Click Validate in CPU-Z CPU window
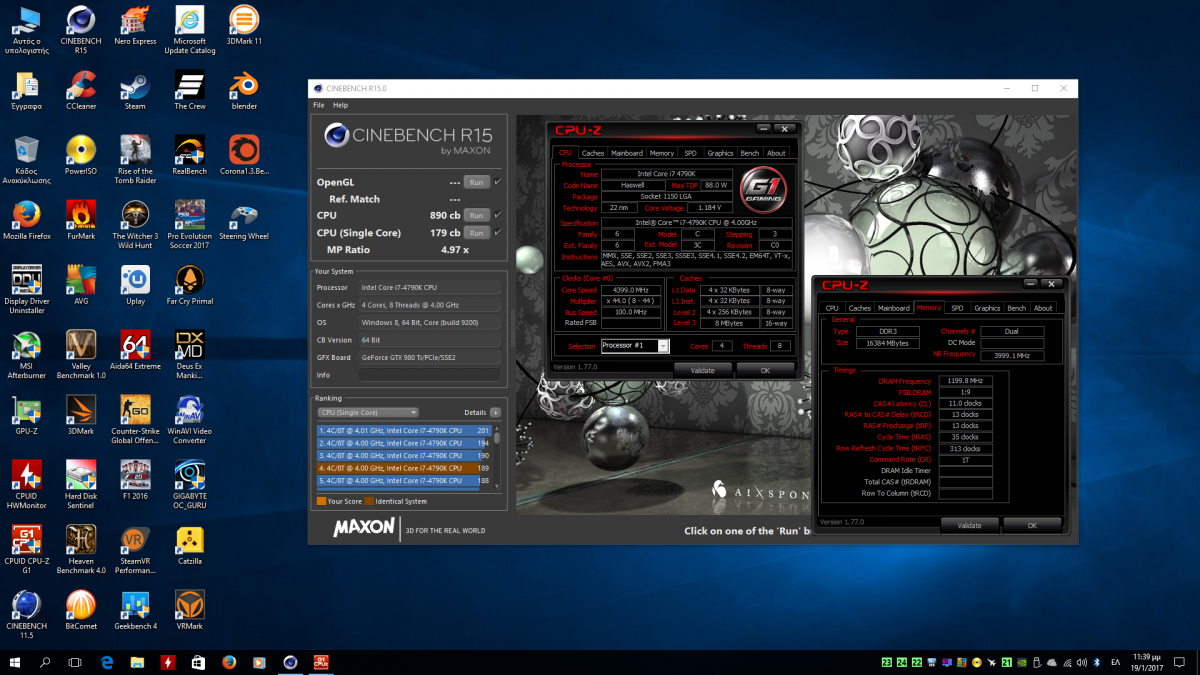This screenshot has width=1200, height=675. 702,370
